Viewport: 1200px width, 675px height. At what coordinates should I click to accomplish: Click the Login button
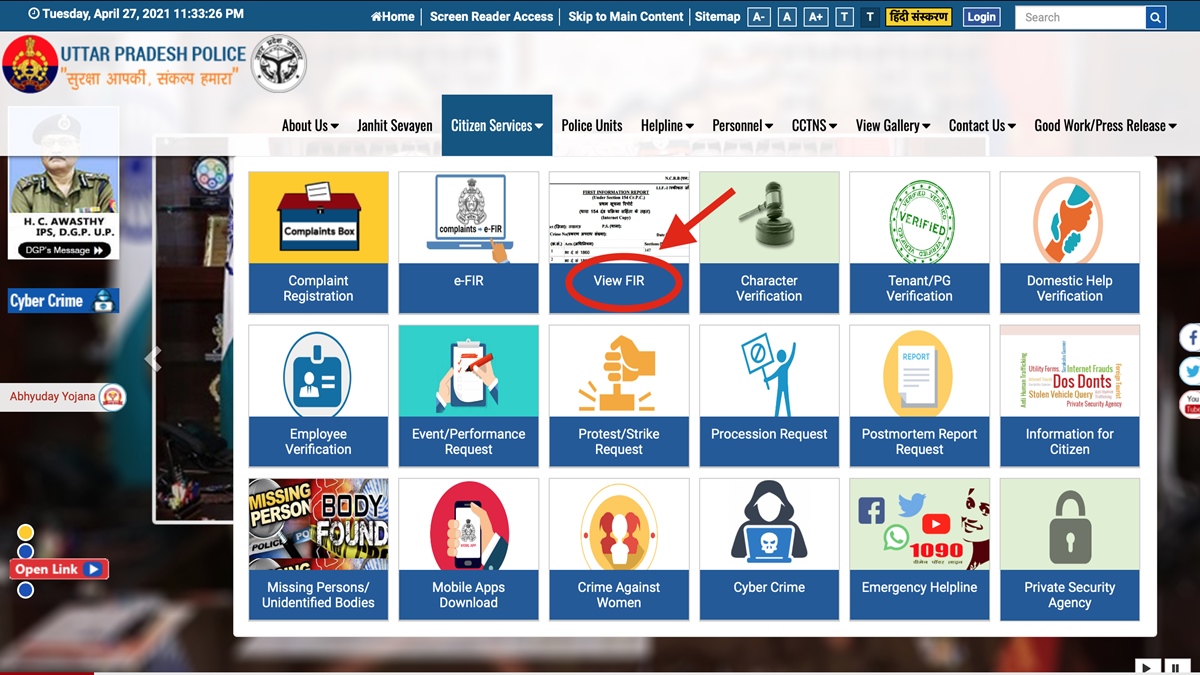click(x=982, y=17)
